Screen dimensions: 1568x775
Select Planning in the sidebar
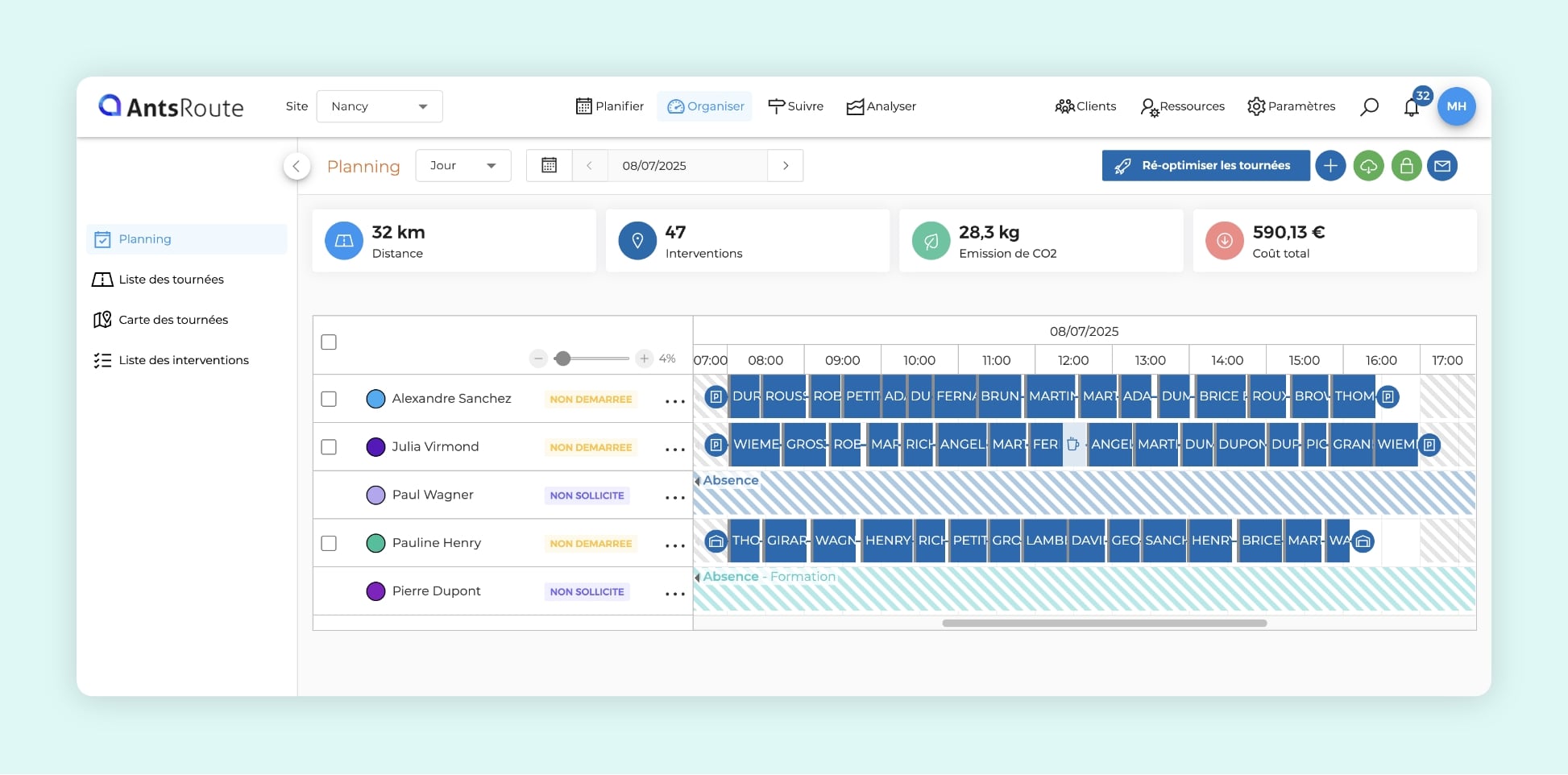(187, 239)
